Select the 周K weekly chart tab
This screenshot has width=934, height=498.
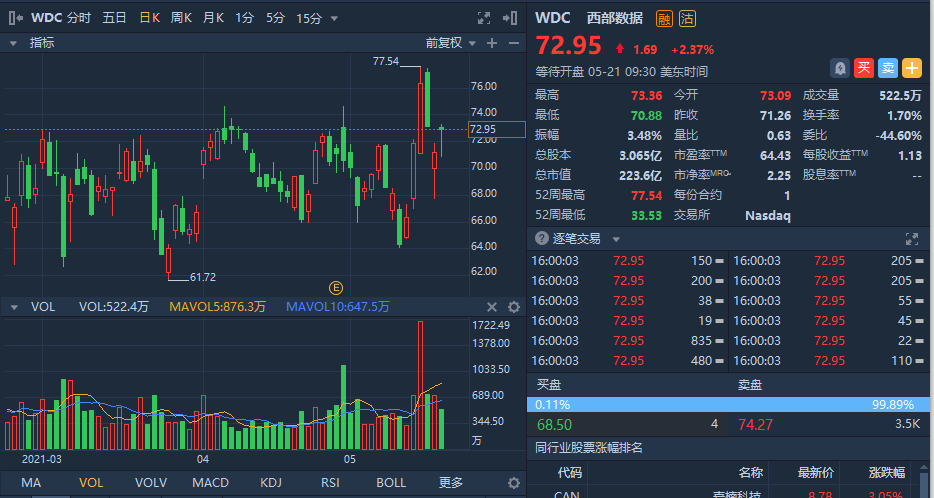pyautogui.click(x=181, y=18)
